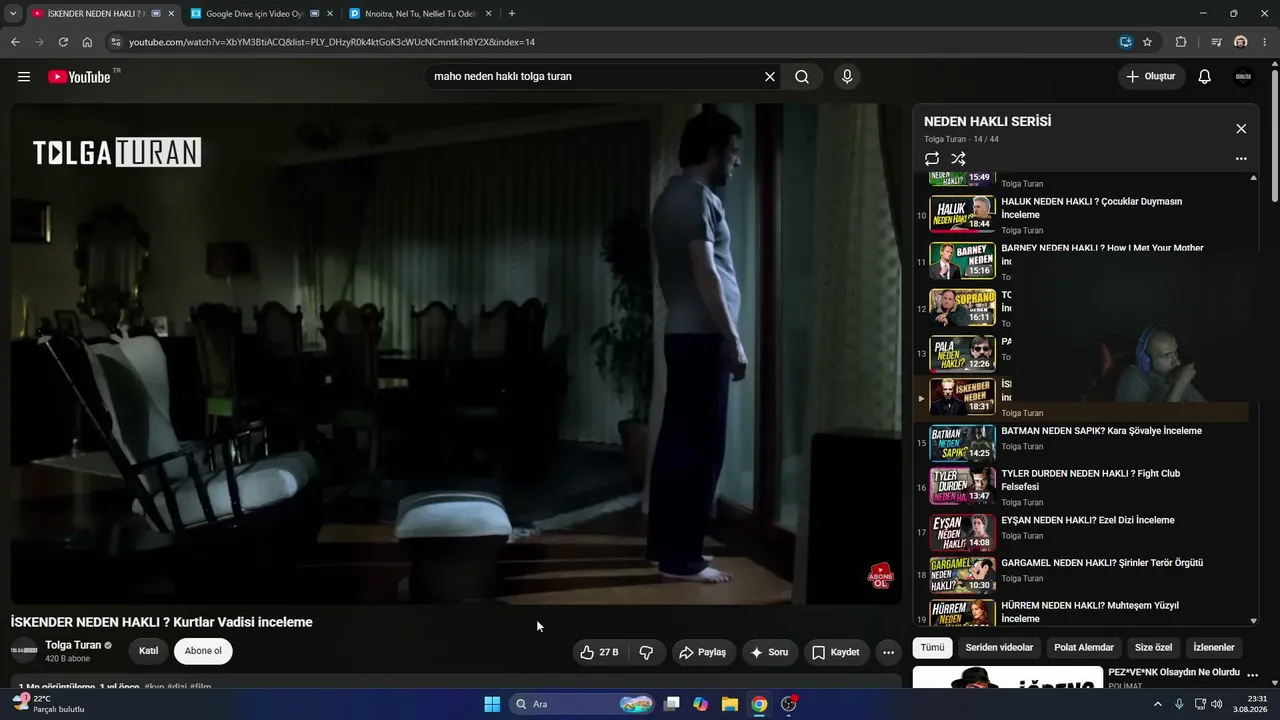This screenshot has height=720, width=1280.
Task: Select Seriden videolar filter chip
Action: [999, 647]
